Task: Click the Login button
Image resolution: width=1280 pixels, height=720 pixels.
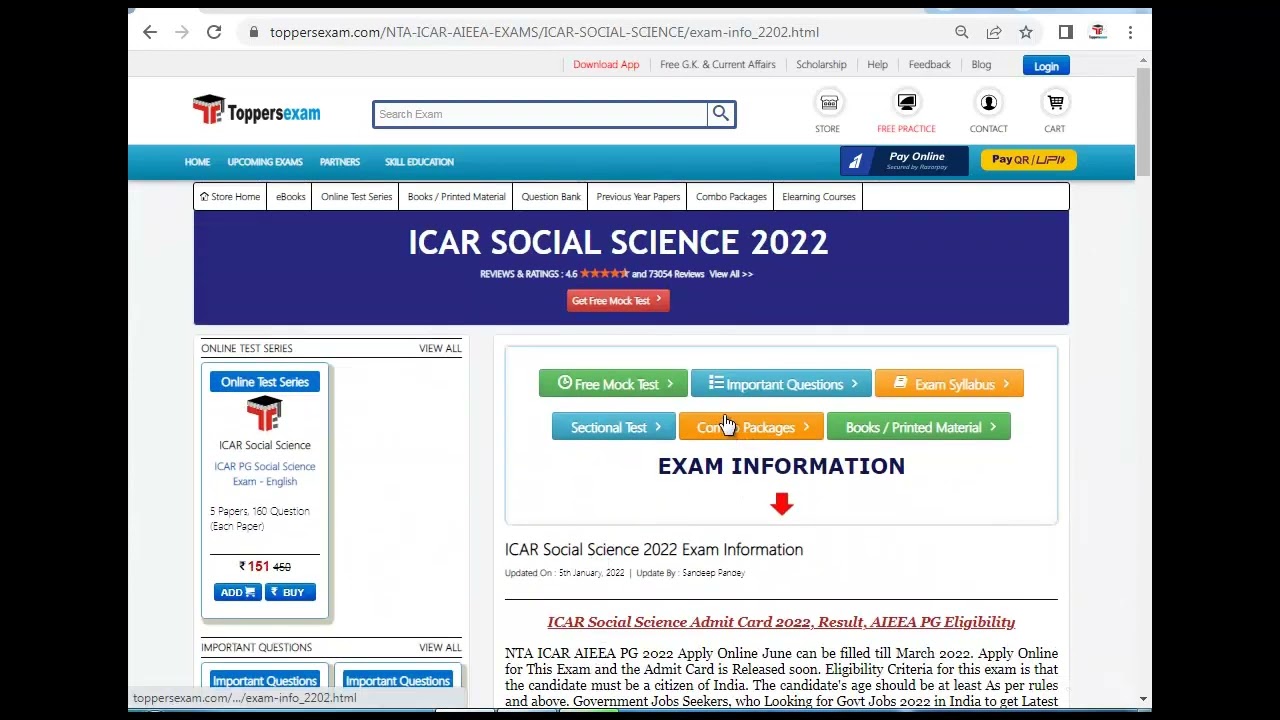Action: [1046, 66]
